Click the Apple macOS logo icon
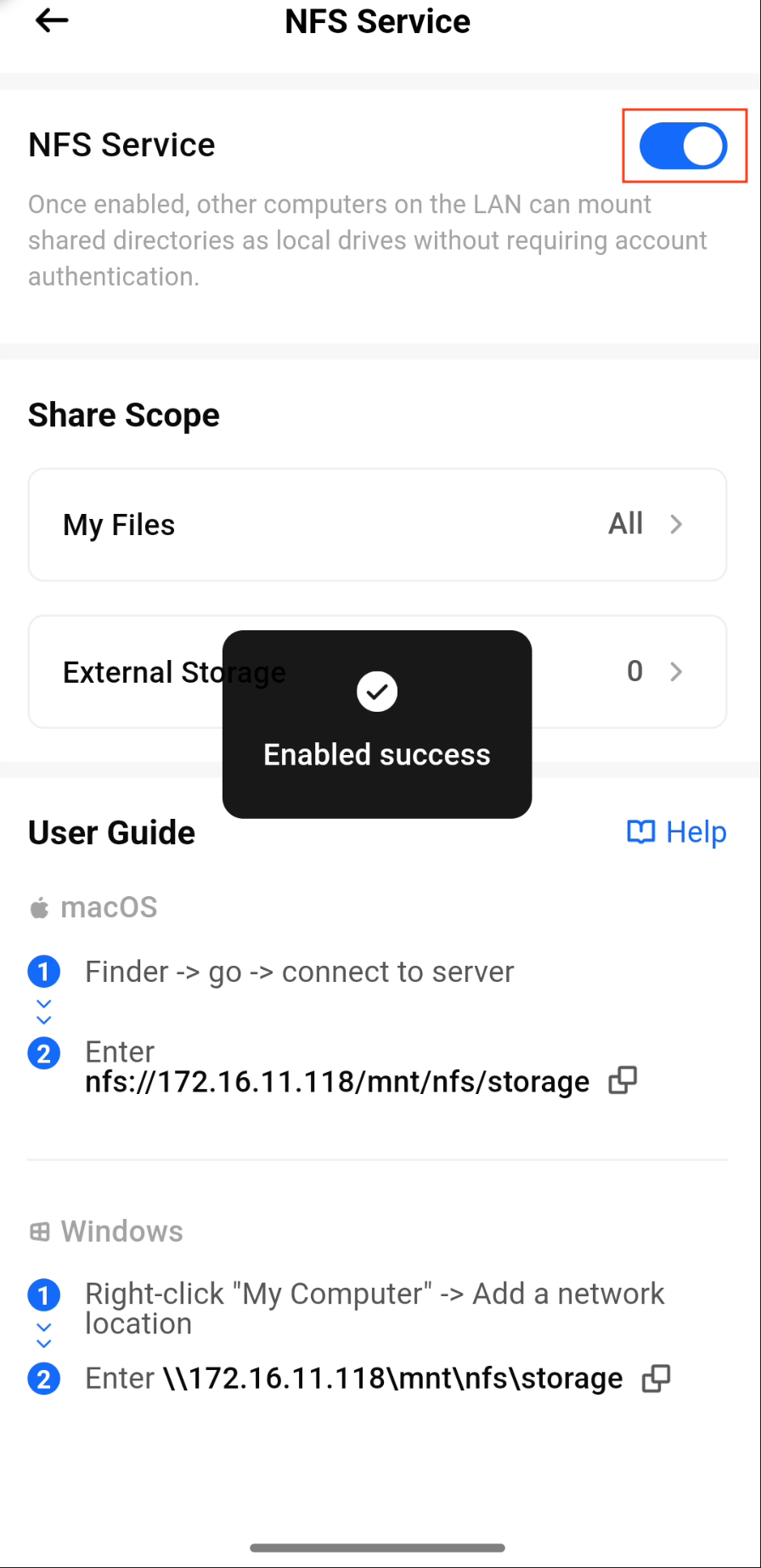This screenshot has height=1568, width=761. pos(39,909)
